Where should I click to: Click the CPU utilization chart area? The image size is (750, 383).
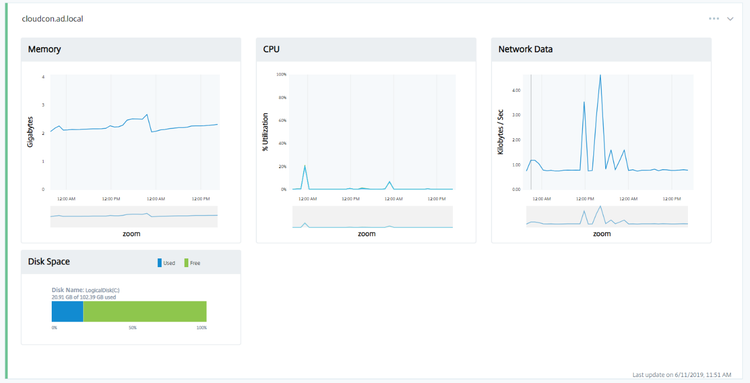pyautogui.click(x=373, y=132)
